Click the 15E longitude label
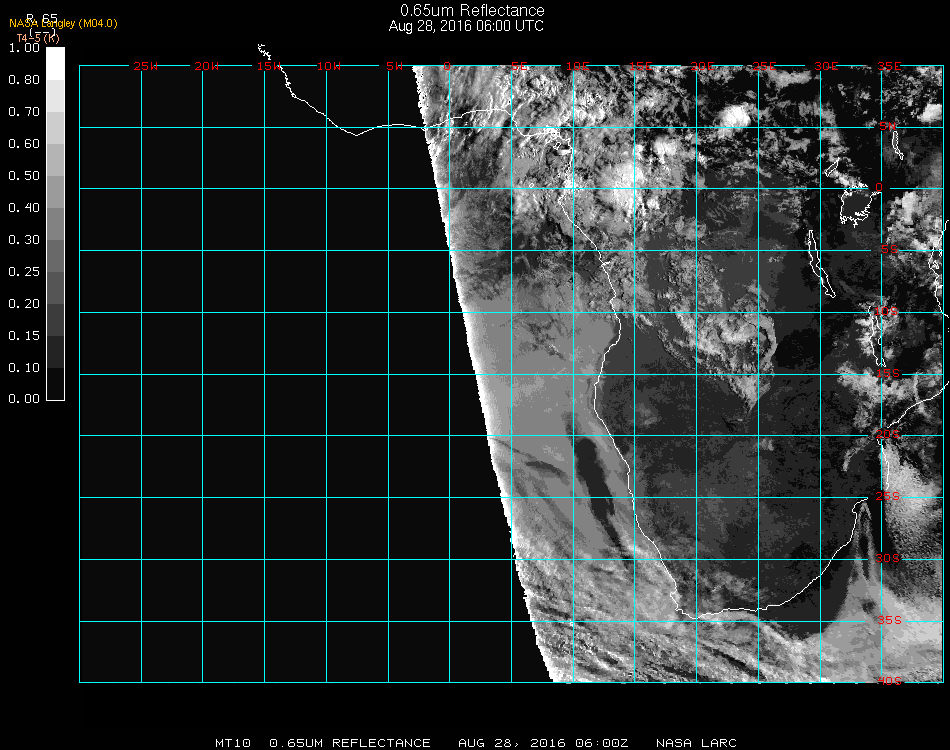950x750 pixels. [640, 66]
